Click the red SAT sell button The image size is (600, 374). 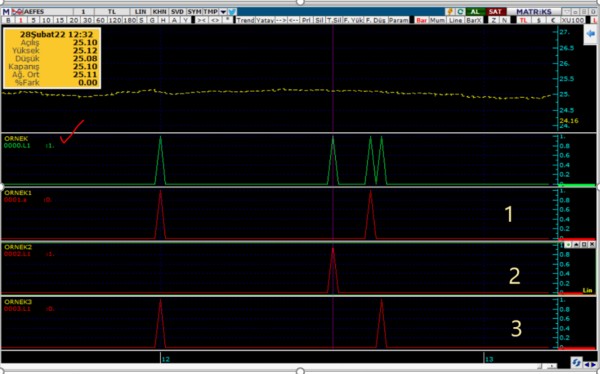pos(495,12)
